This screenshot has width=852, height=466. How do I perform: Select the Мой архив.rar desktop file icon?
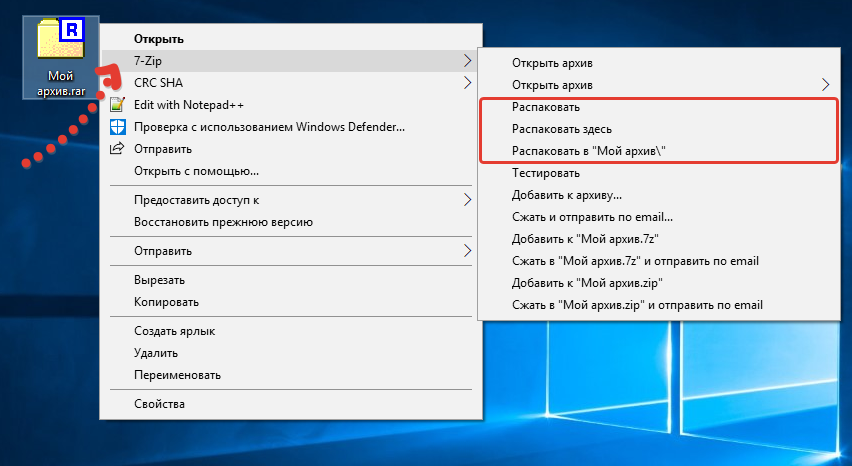(60, 58)
